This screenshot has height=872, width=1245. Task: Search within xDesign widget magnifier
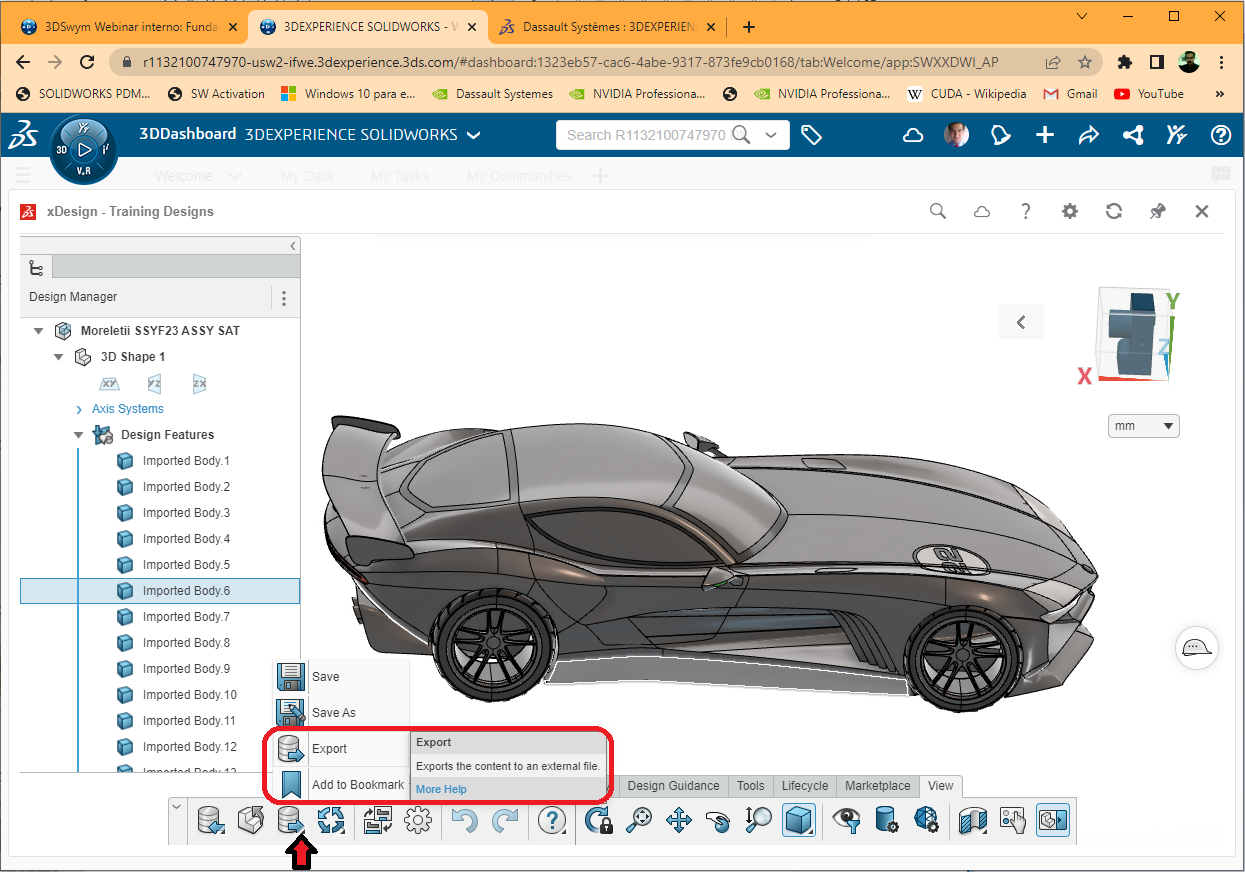[938, 211]
